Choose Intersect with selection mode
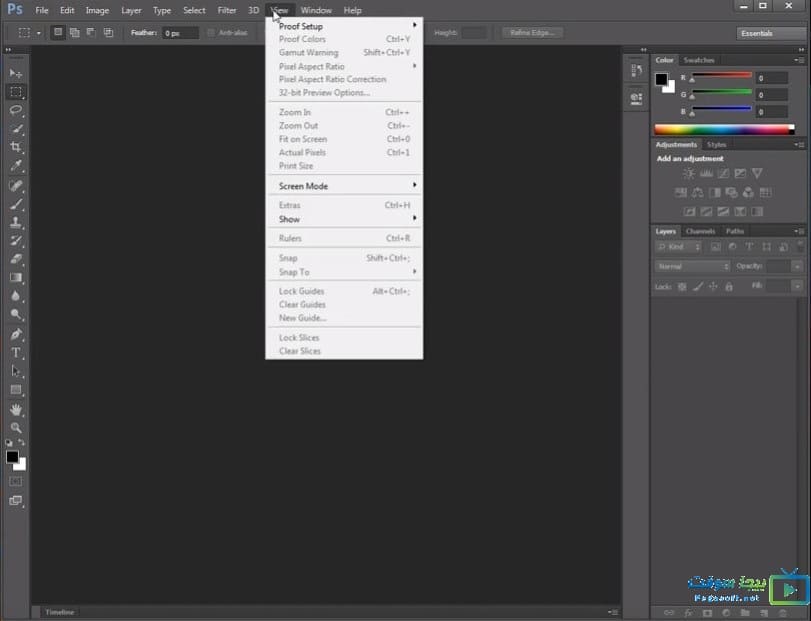Viewport: 811px width, 621px height. [x=108, y=33]
